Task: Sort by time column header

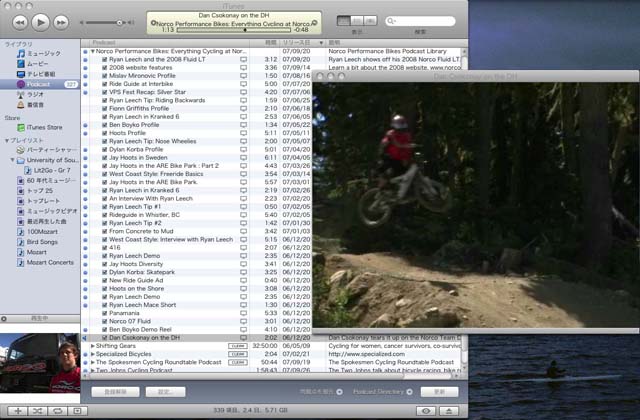Action: click(x=264, y=42)
